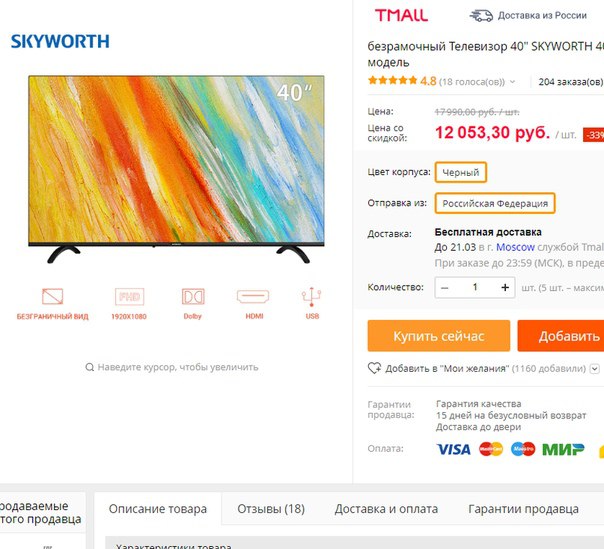The image size is (604, 549).
Task: Open the Moscow city link
Action: point(515,247)
